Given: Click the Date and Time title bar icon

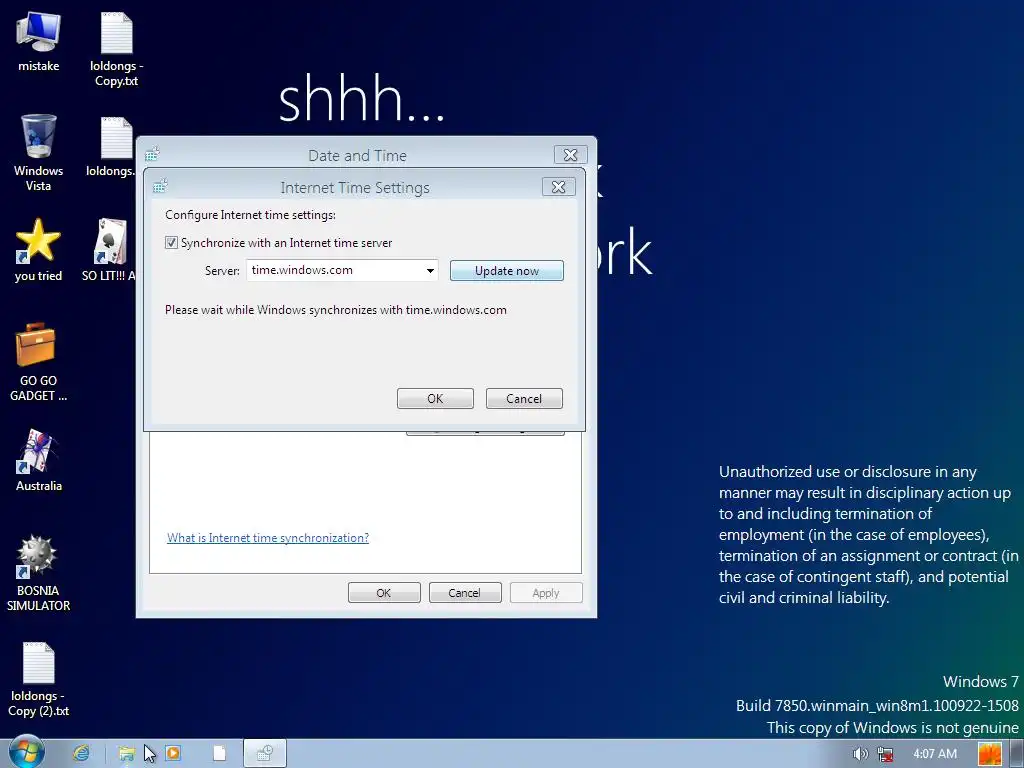Looking at the screenshot, I should [x=152, y=154].
